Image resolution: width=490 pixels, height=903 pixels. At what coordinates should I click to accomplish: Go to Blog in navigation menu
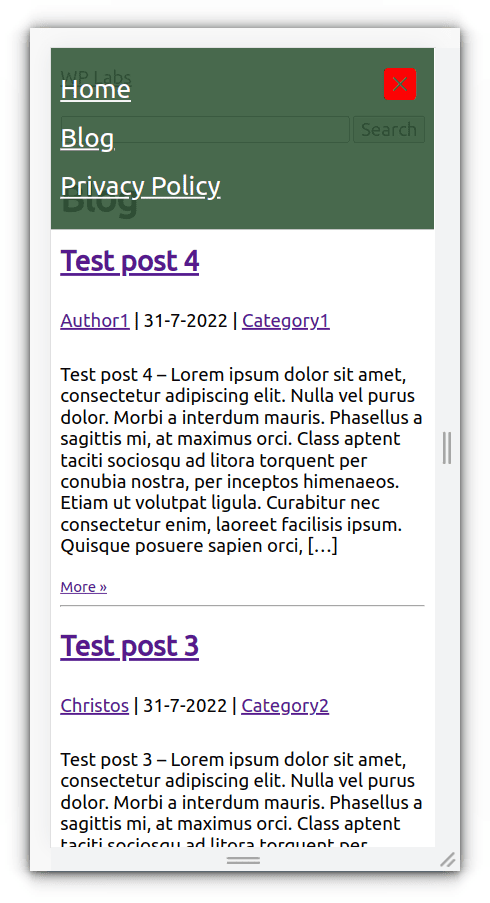tap(88, 138)
